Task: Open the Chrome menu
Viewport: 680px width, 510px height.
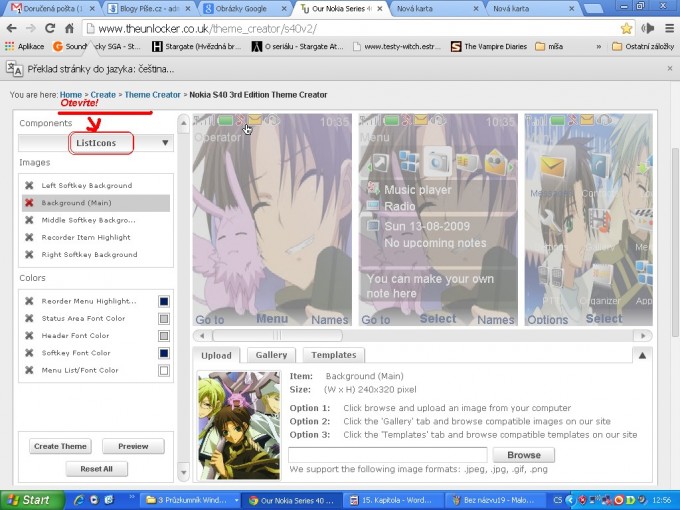Action: tap(669, 29)
